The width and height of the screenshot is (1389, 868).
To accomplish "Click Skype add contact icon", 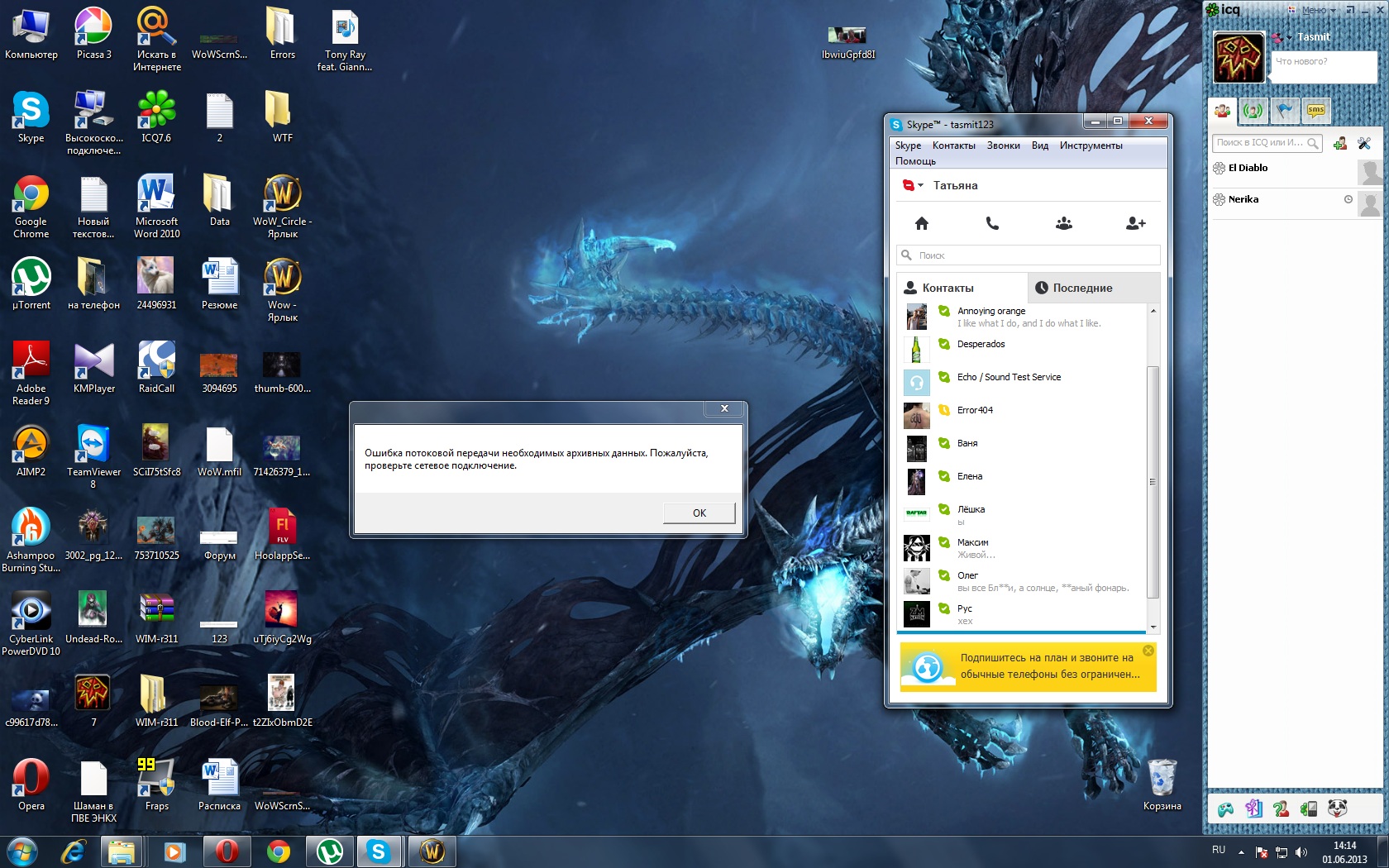I will [x=1136, y=223].
